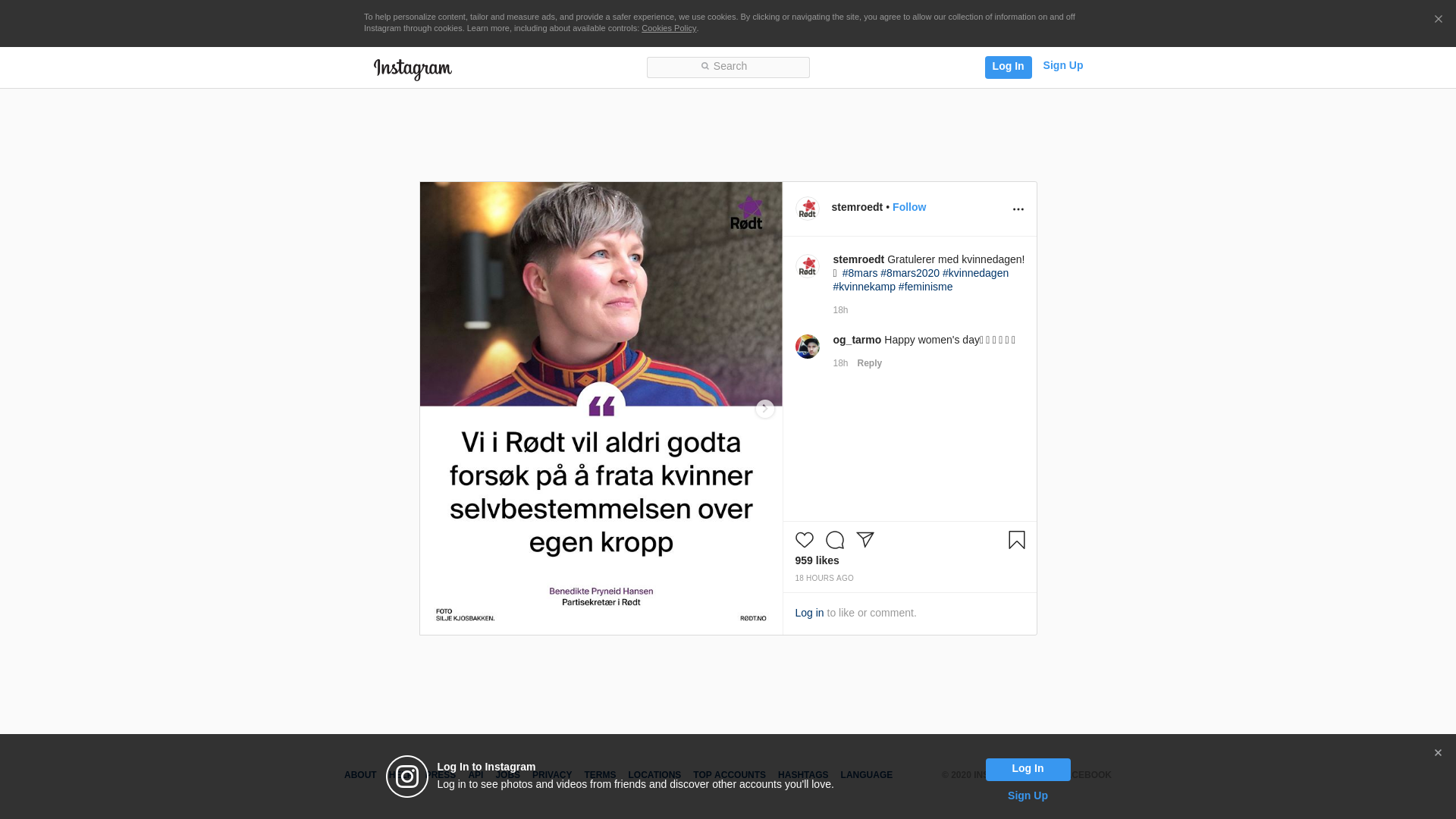Follow the stemroedt account
Screen dimensions: 1456x819
click(x=908, y=207)
